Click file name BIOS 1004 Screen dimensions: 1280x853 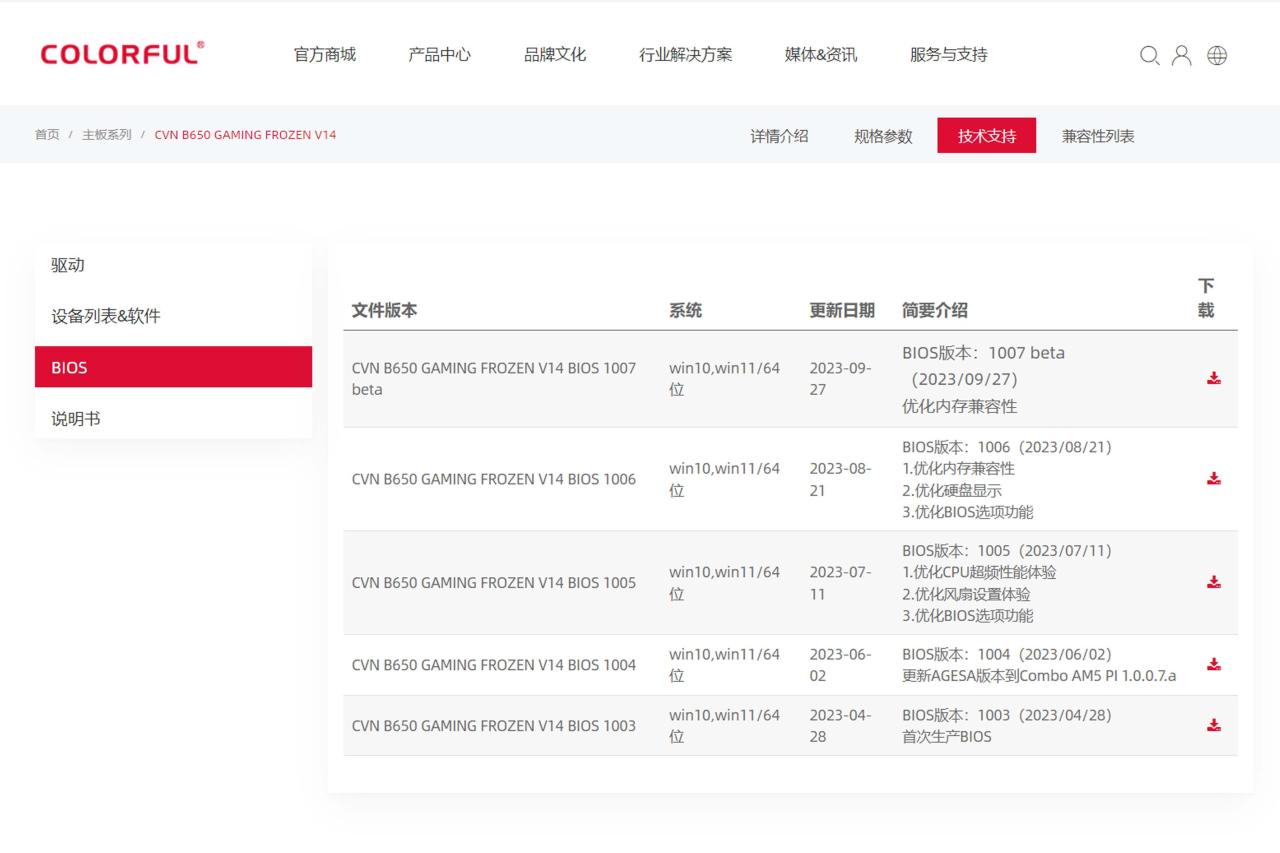pos(494,664)
